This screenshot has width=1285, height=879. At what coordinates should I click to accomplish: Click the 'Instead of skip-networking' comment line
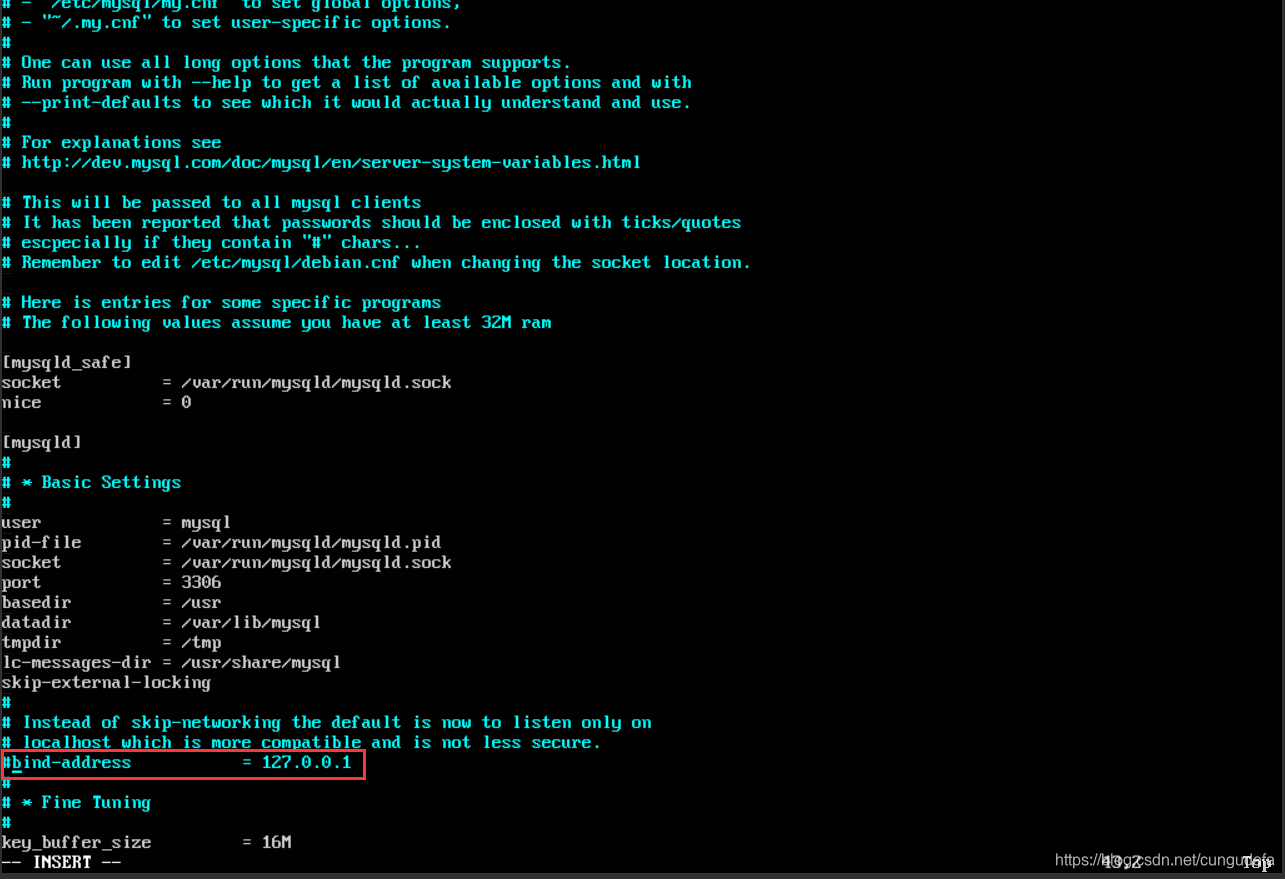[x=327, y=723]
